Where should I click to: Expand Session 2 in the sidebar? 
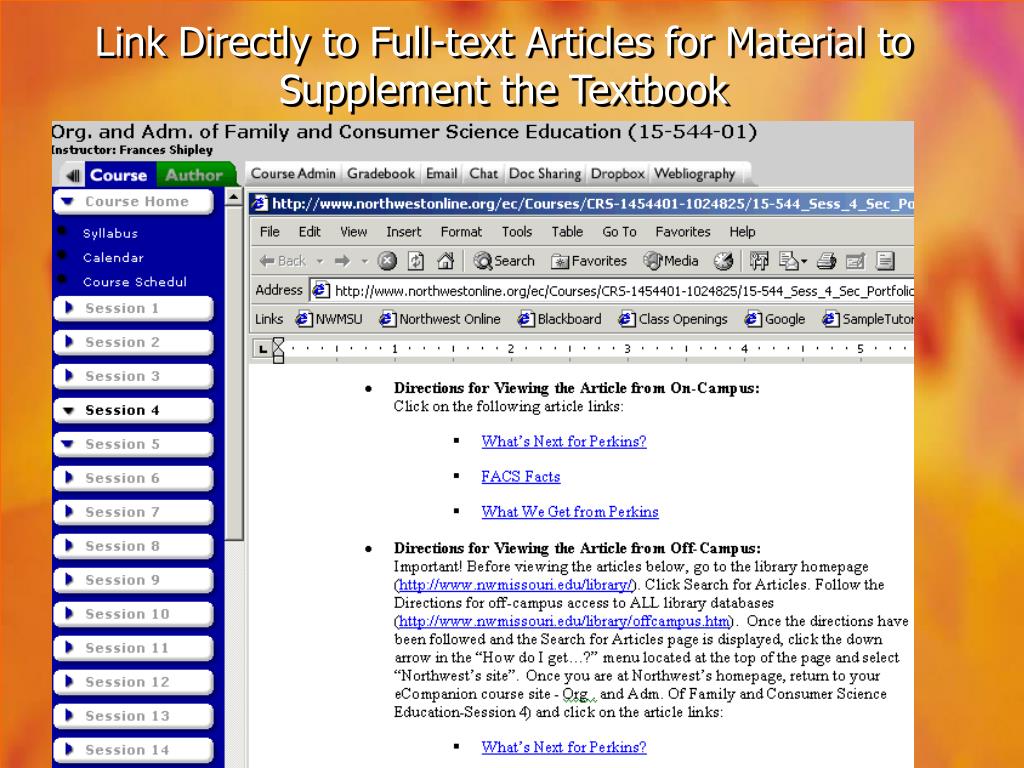[133, 342]
